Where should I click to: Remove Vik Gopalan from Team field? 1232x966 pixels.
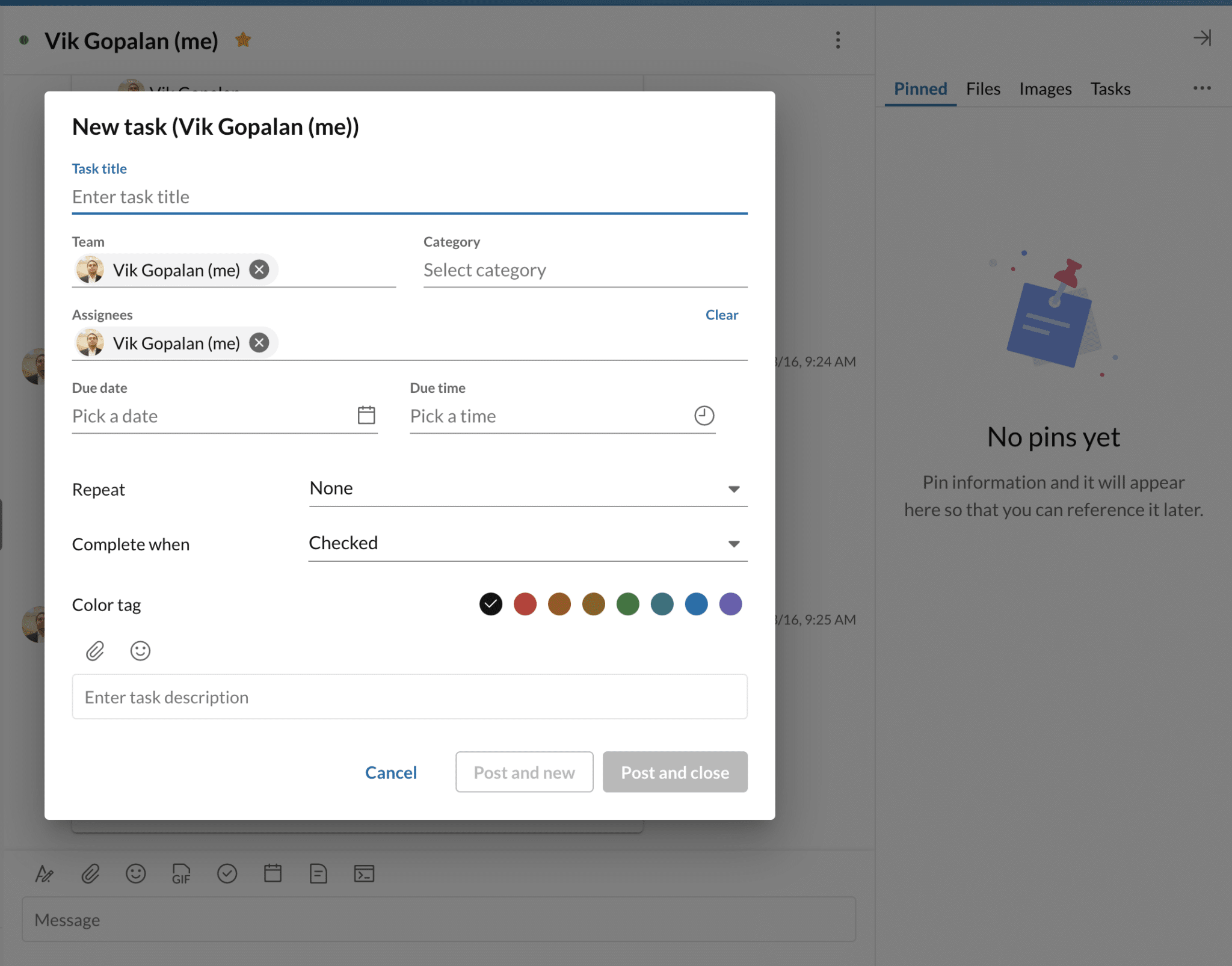[x=259, y=269]
